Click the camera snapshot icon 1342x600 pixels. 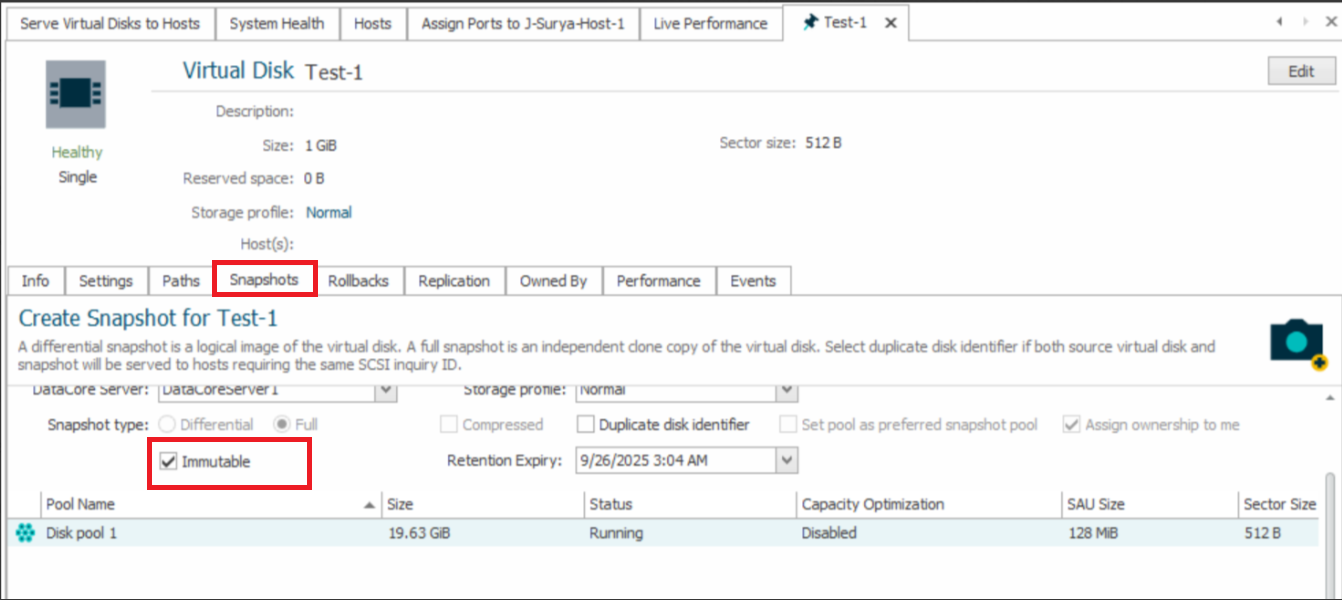(1296, 344)
